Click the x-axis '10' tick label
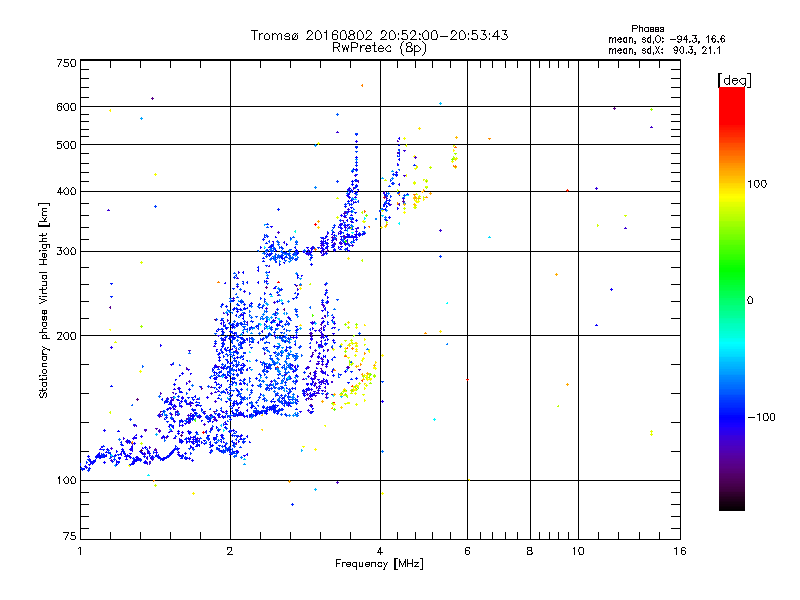Screen dimensions: 800x600 click(x=578, y=551)
